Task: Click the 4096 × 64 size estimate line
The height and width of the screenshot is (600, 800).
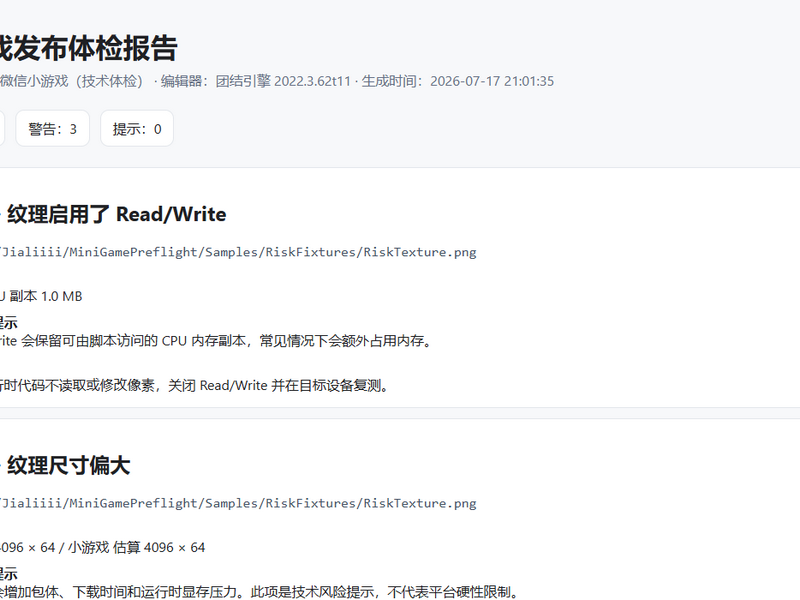Action: point(103,547)
